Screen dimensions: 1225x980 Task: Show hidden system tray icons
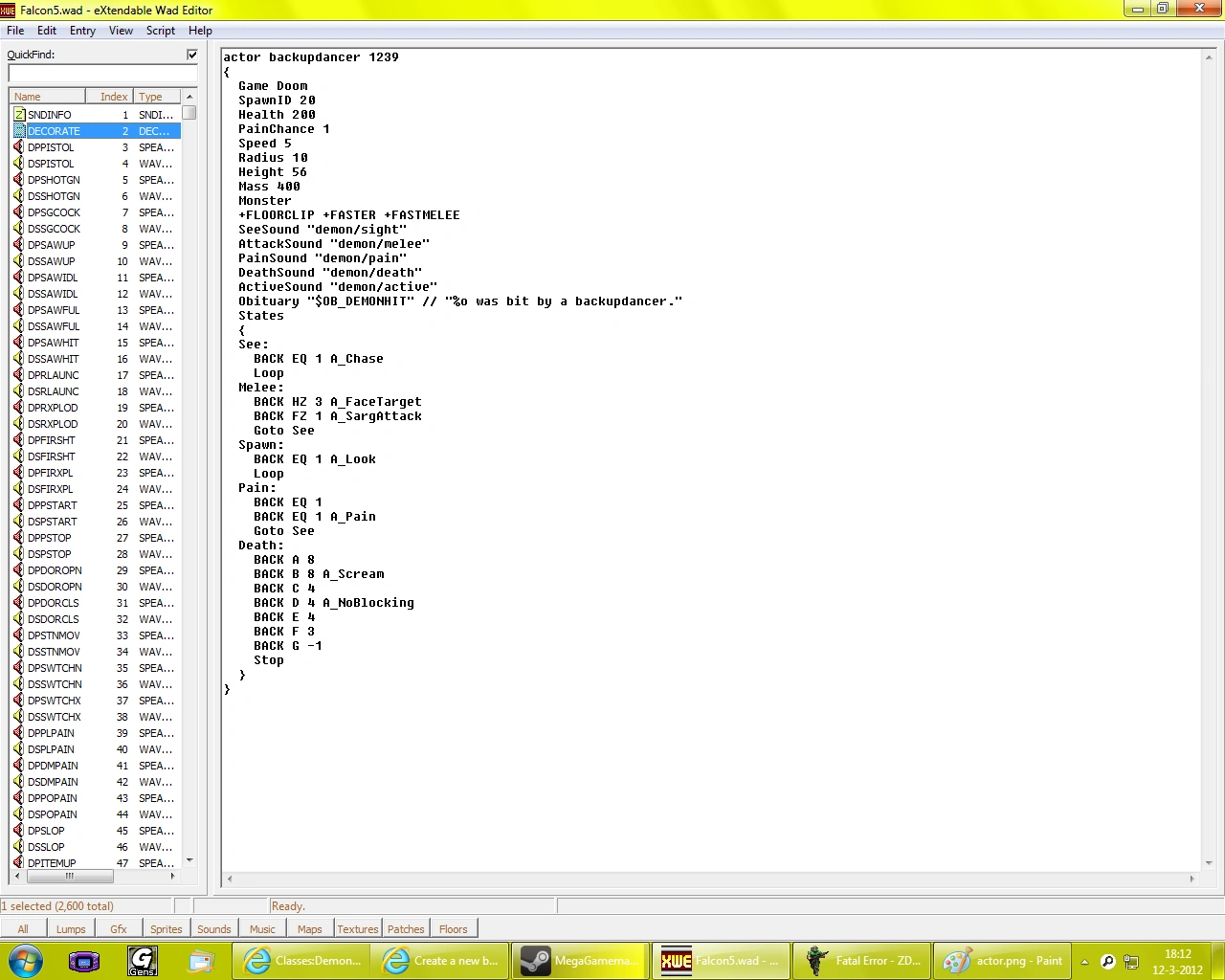pos(1084,962)
